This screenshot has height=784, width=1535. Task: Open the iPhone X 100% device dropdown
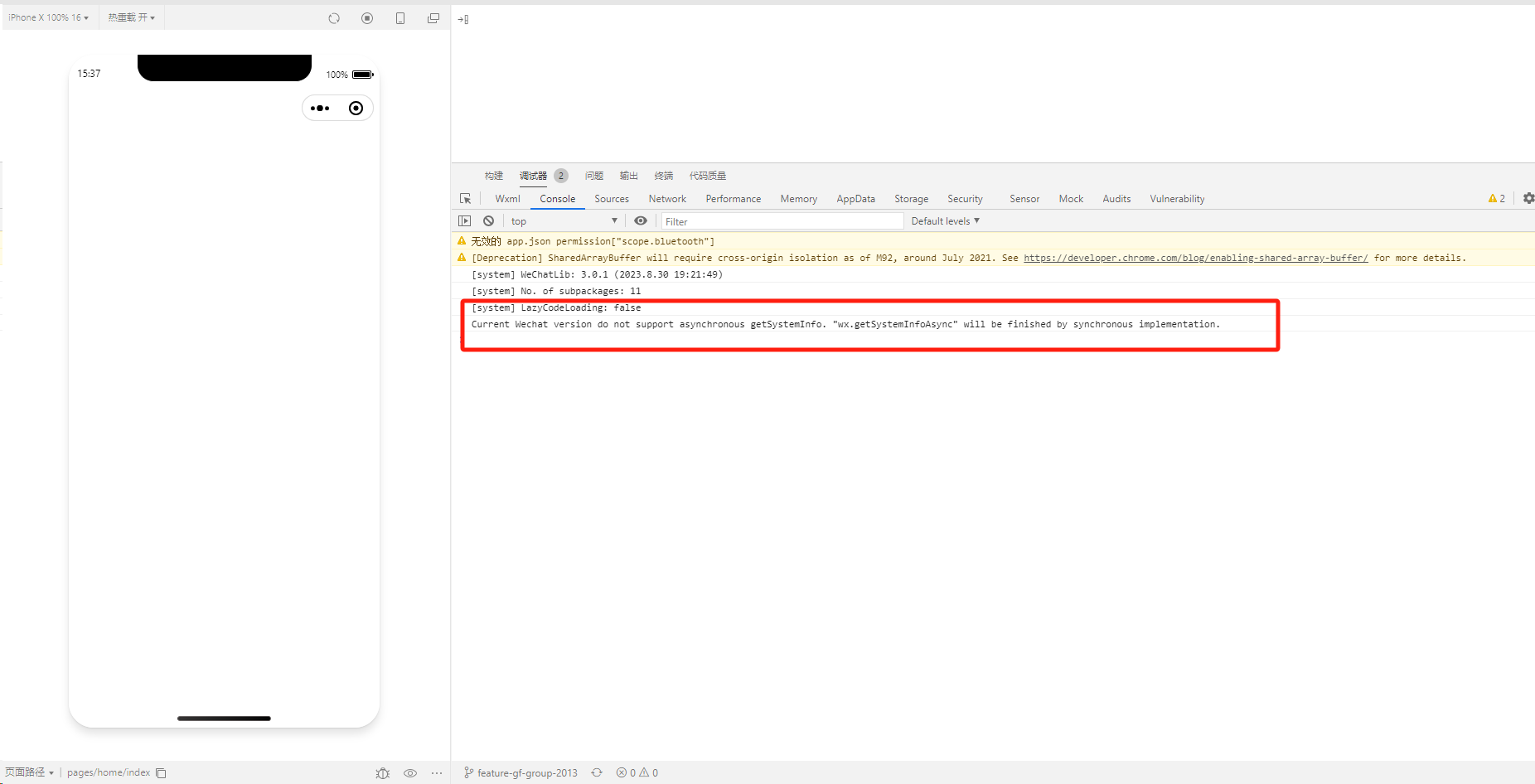(48, 17)
